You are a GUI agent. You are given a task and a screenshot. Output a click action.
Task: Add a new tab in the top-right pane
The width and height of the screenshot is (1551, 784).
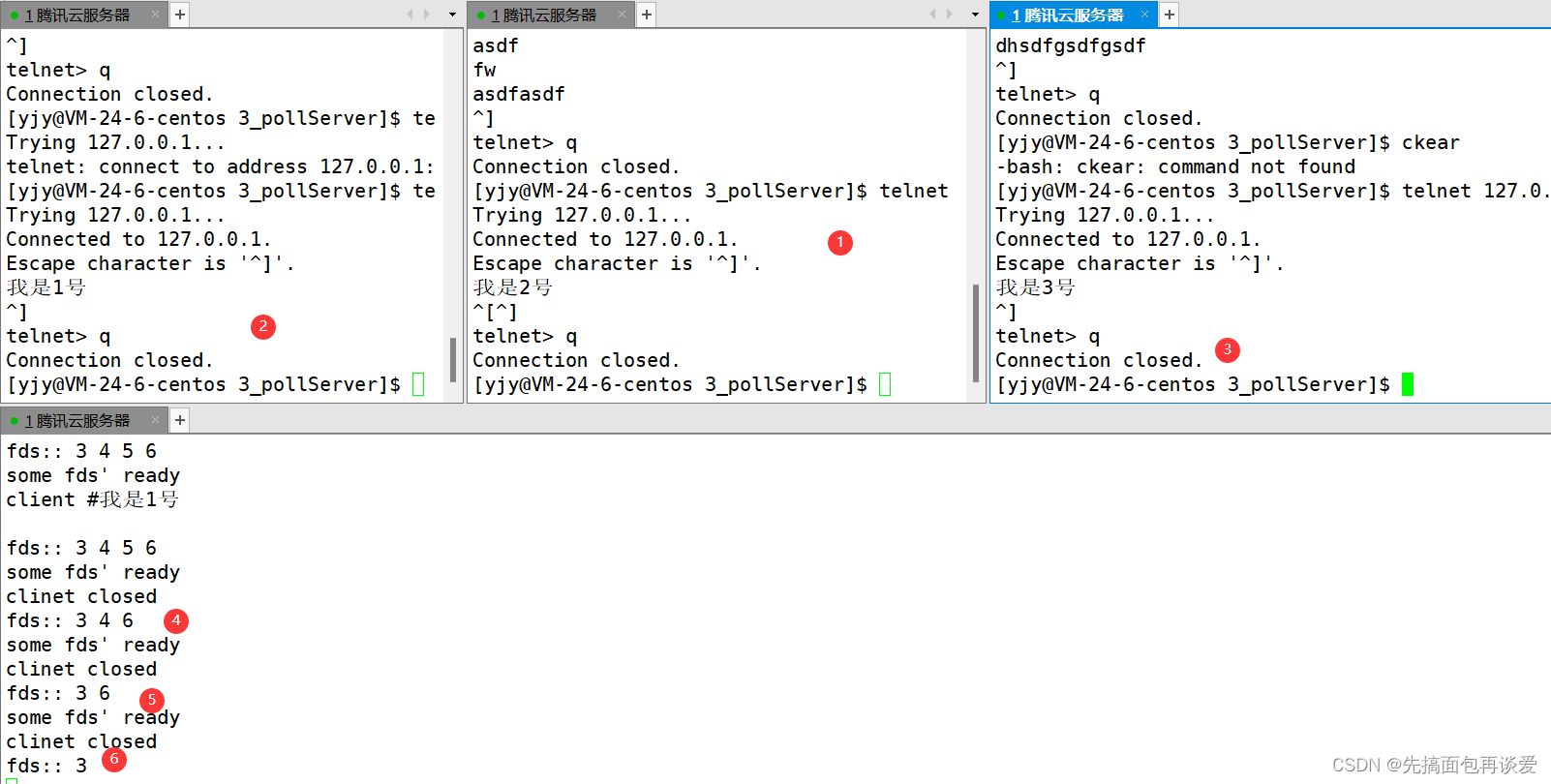pyautogui.click(x=1170, y=15)
